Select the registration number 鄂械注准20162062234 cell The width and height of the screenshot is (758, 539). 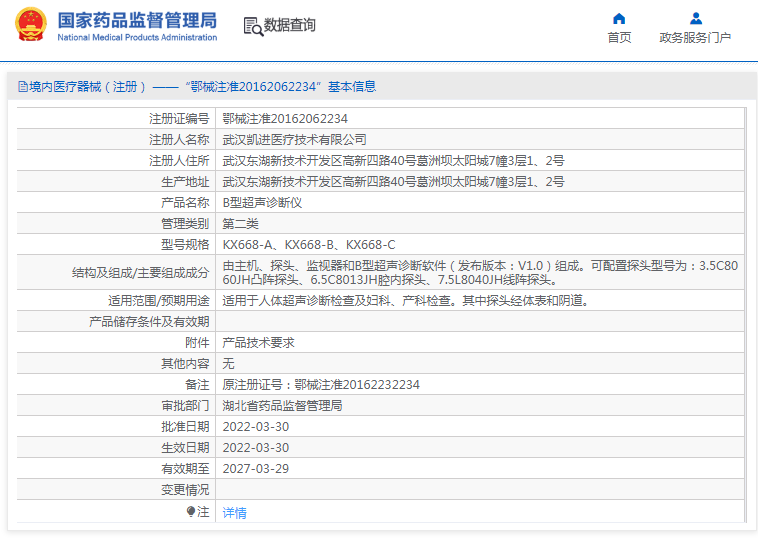tap(285, 118)
